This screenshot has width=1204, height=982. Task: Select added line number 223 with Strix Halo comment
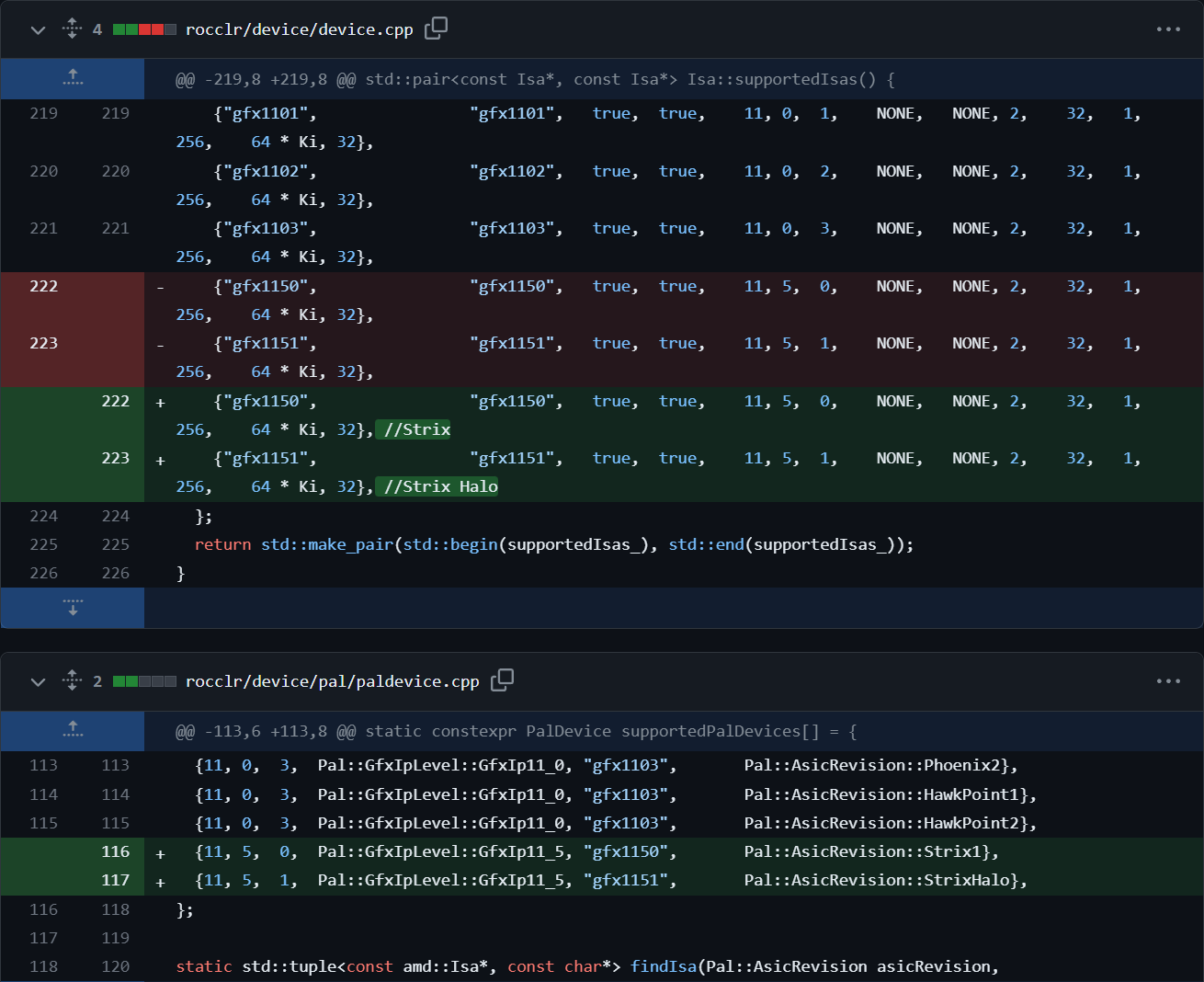pos(115,458)
